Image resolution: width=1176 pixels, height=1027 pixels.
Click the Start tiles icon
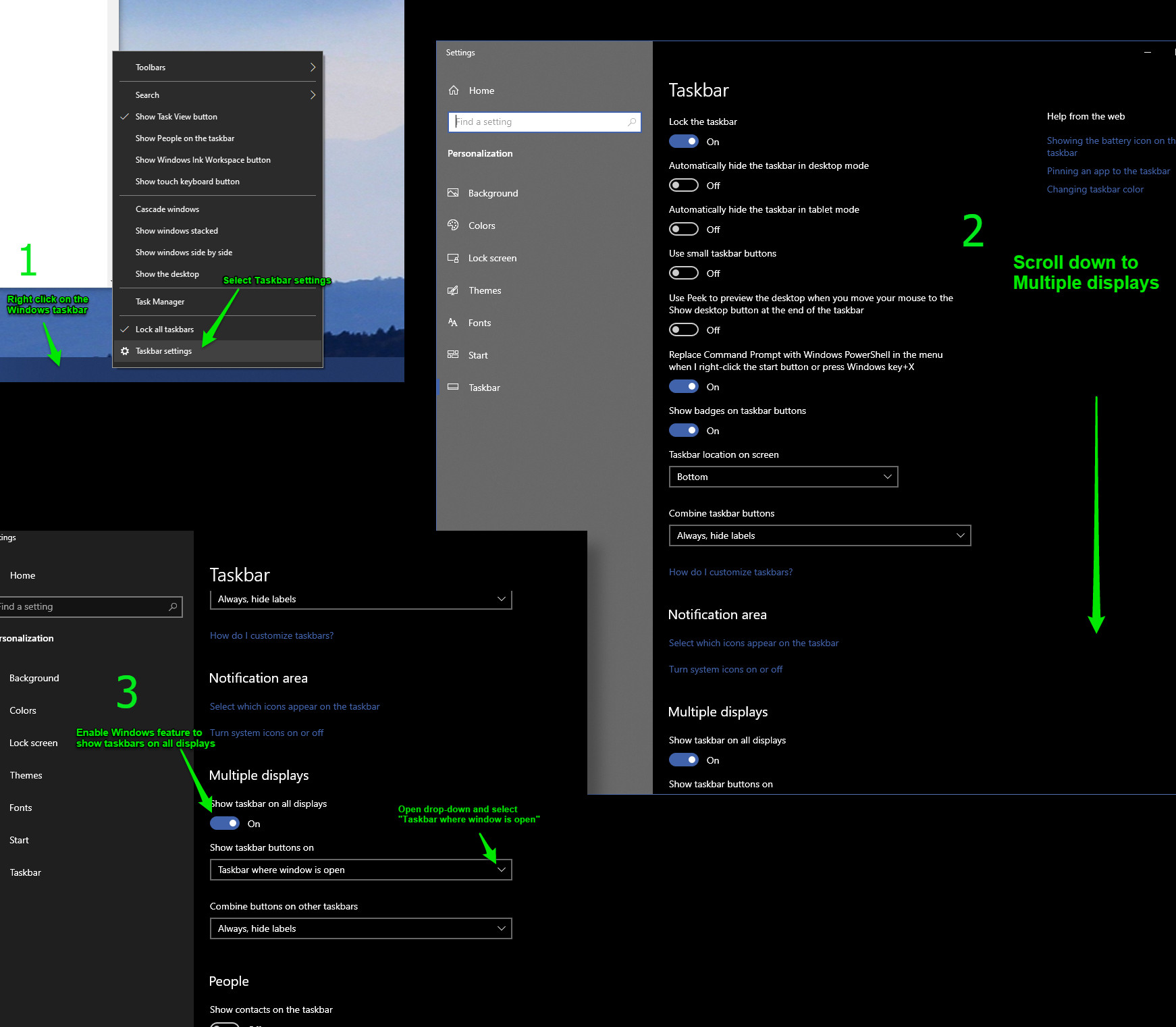[453, 355]
